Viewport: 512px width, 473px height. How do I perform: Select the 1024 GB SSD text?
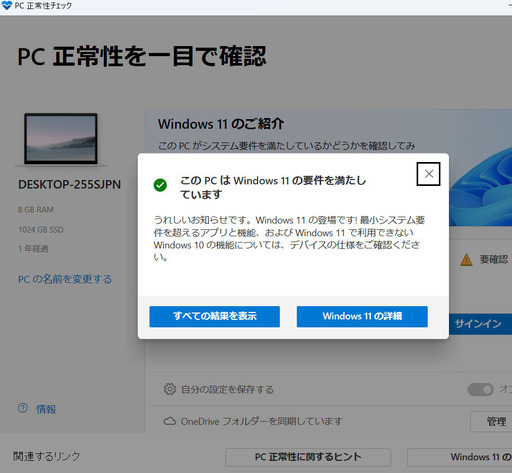[41, 230]
